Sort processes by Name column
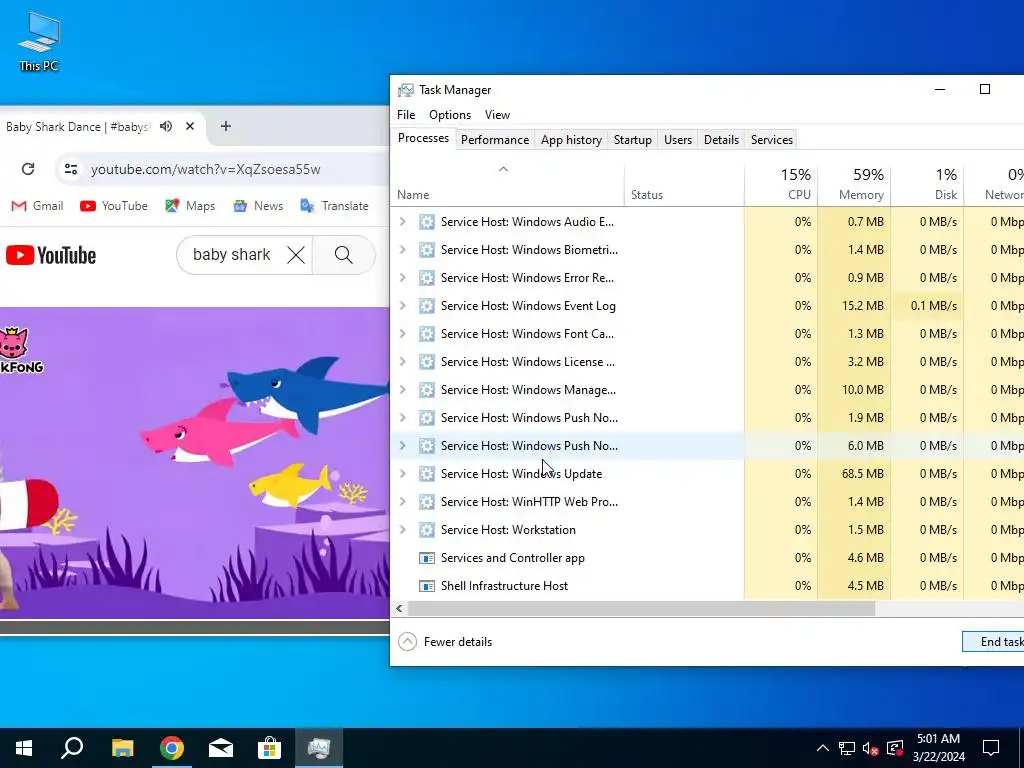This screenshot has height=768, width=1024. point(508,185)
